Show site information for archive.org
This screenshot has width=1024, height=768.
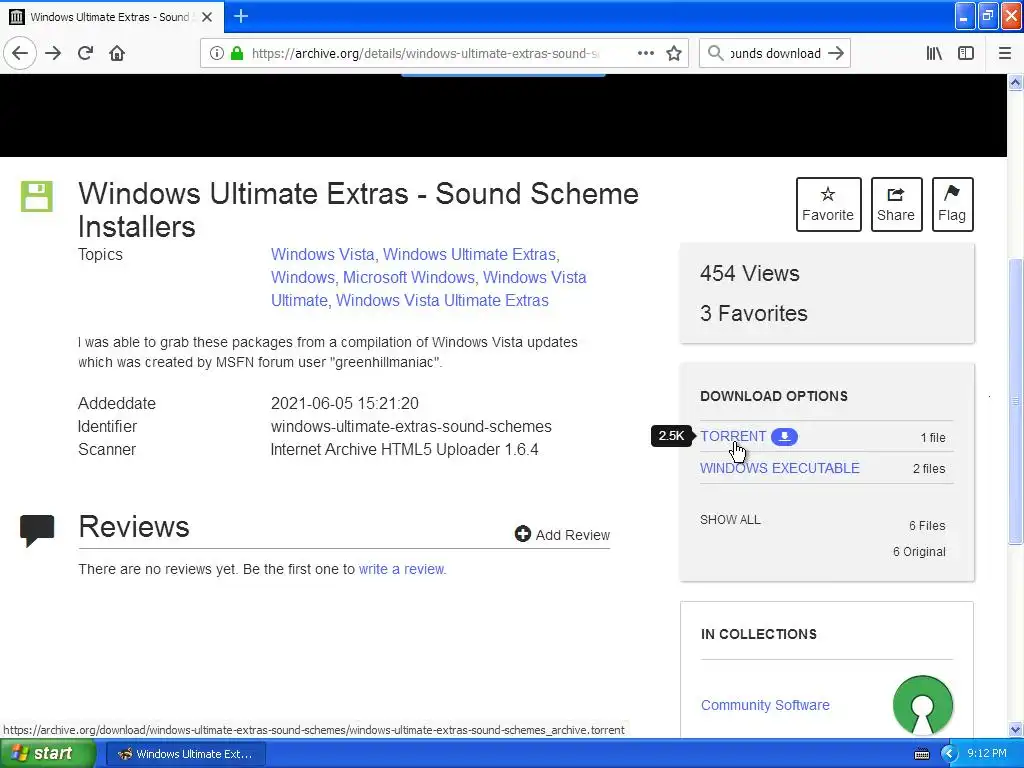[x=217, y=54]
